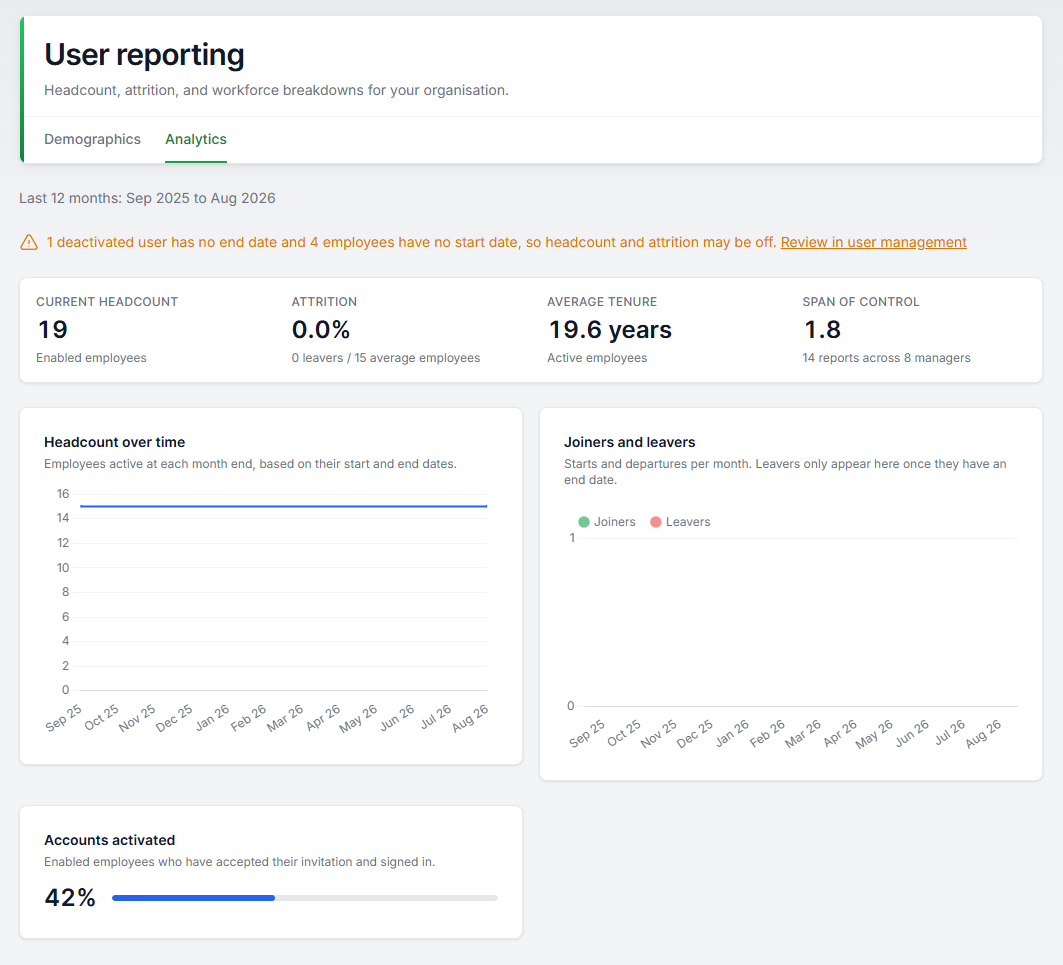
Task: Toggle the red Leavers legend dot
Action: click(x=656, y=521)
